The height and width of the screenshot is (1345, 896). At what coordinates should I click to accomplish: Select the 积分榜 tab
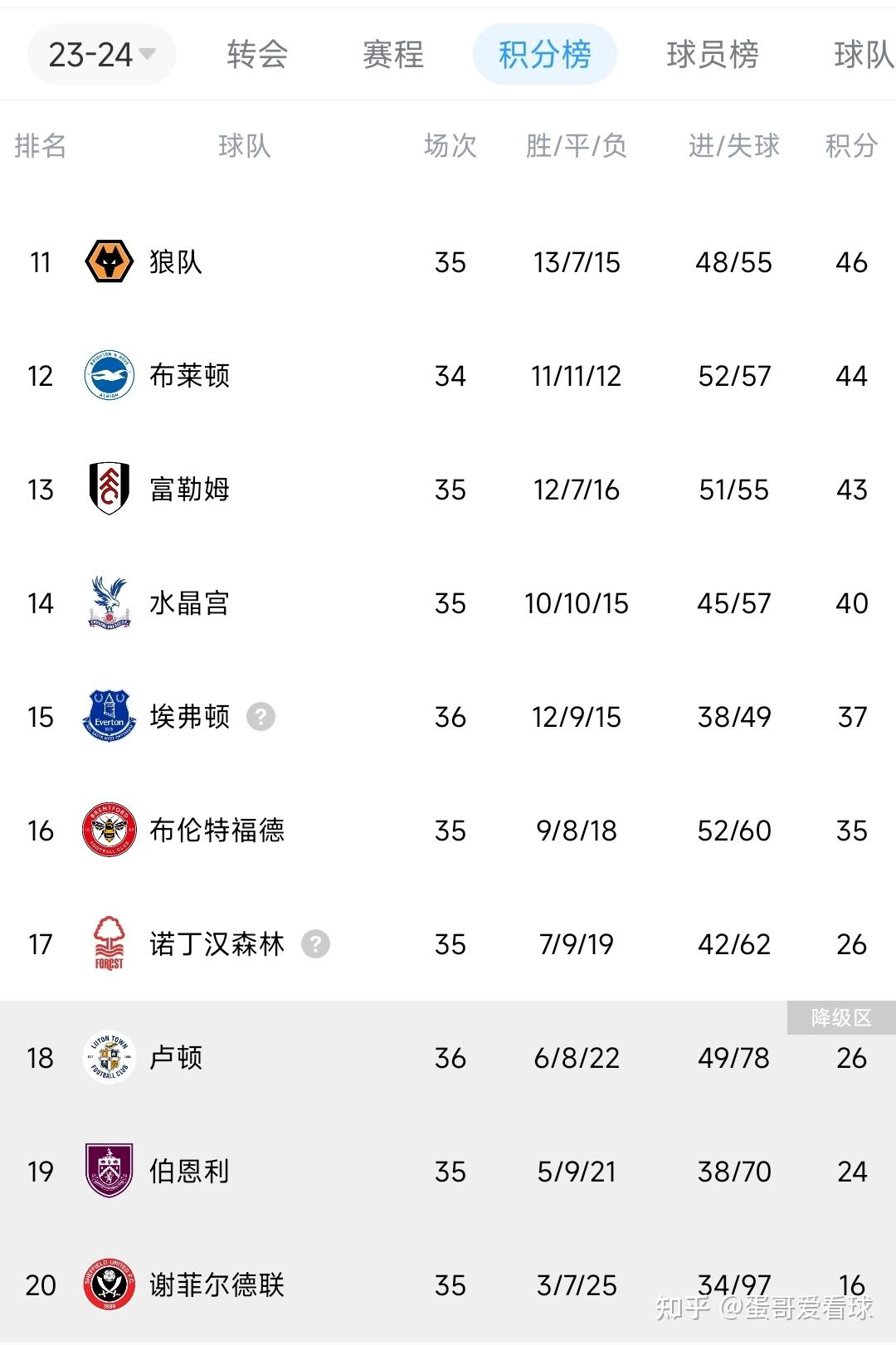(544, 56)
